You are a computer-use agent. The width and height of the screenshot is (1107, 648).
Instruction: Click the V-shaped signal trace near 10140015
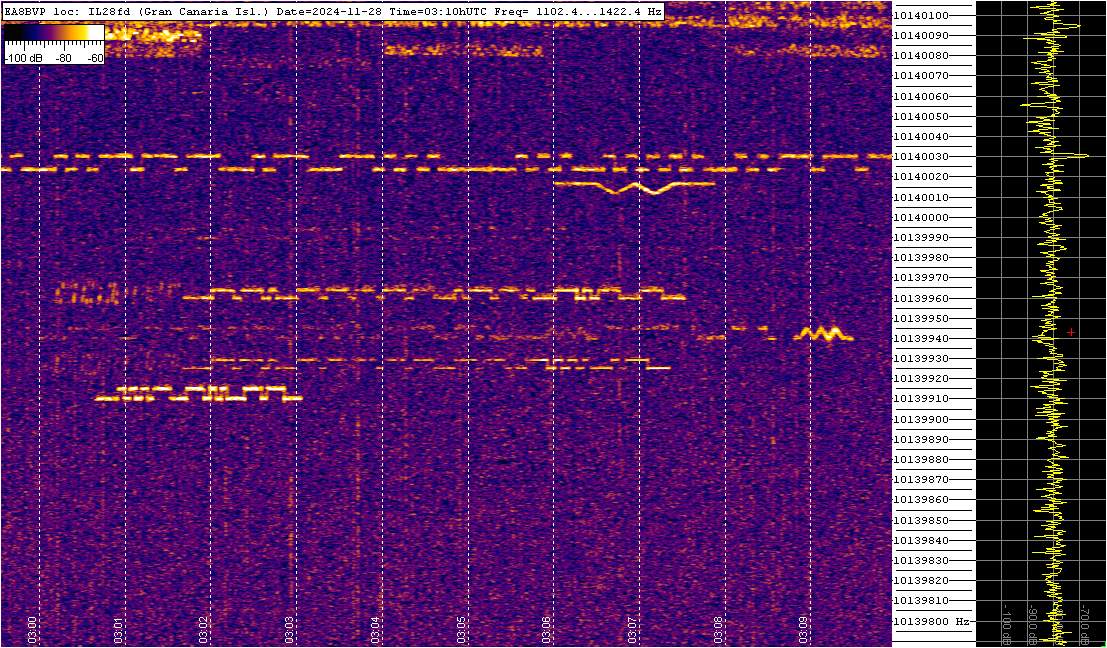tap(635, 187)
